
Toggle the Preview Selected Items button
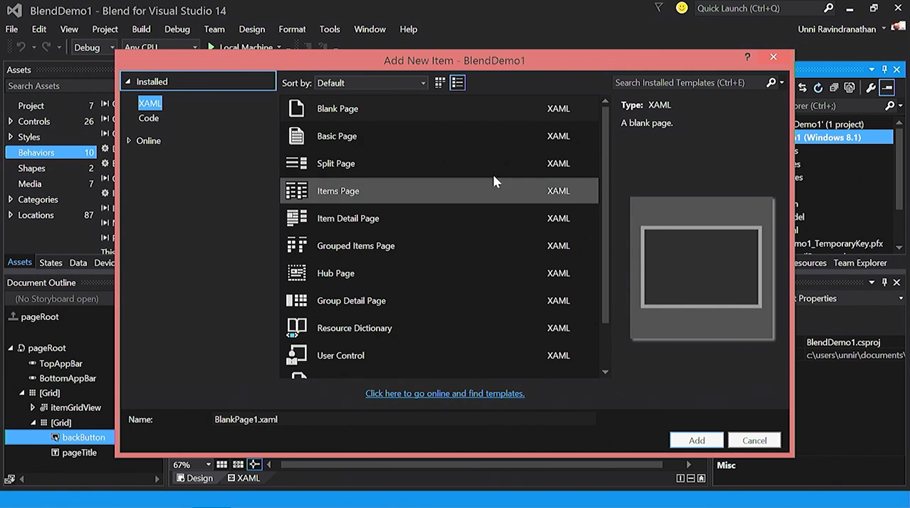click(887, 88)
